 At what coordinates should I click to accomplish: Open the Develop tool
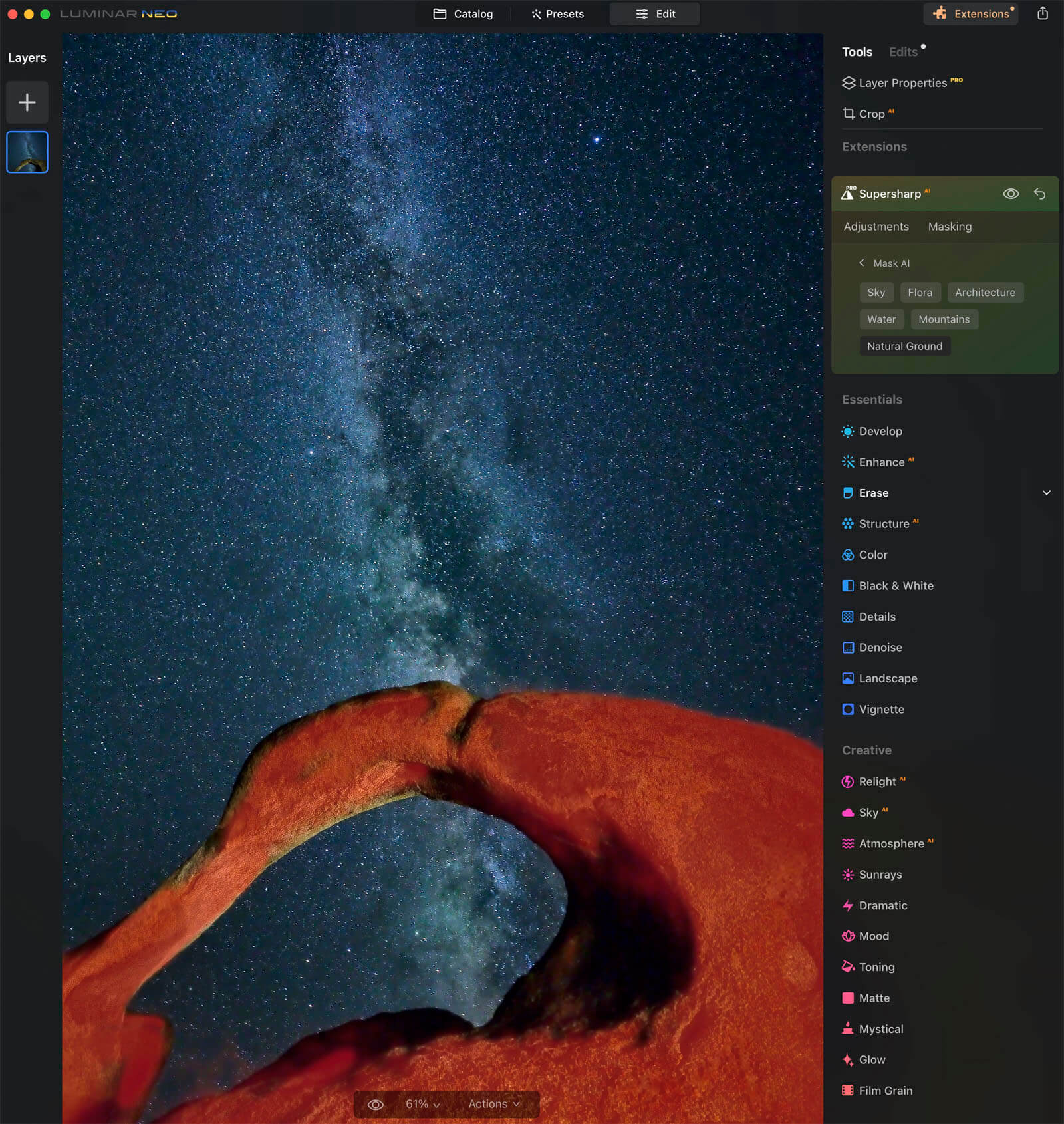pyautogui.click(x=880, y=431)
